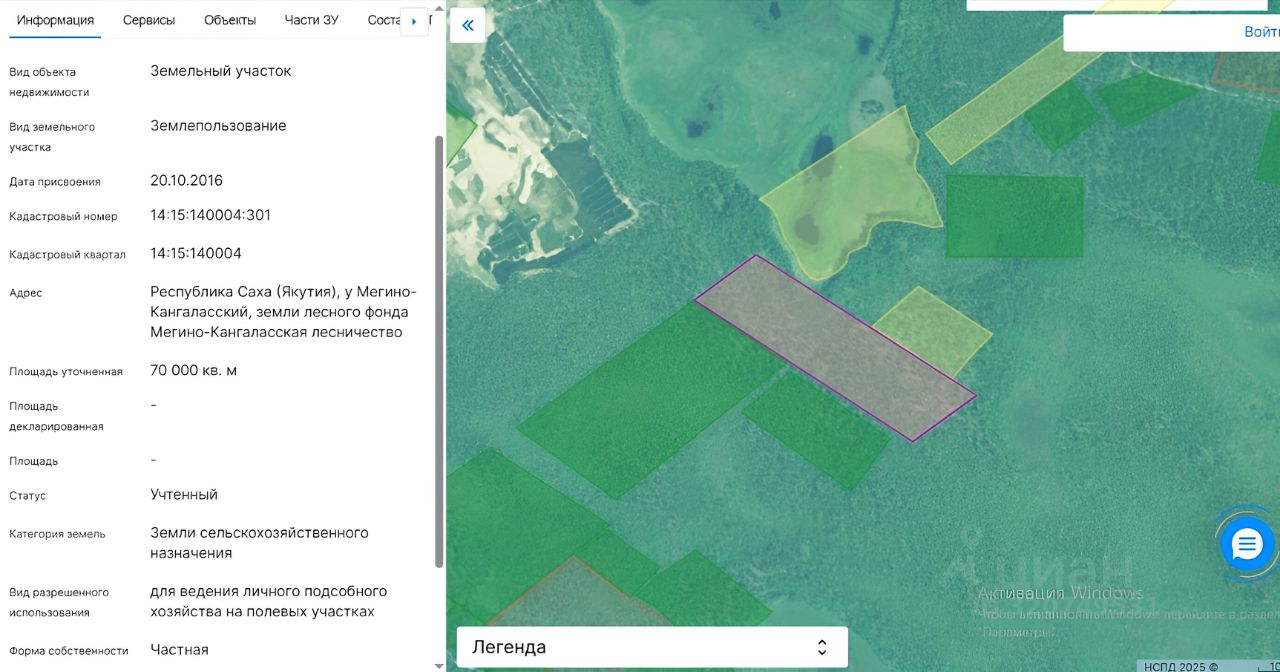Click the cadastral quarter value 14:15:140004
This screenshot has height=672, width=1280.
tap(196, 253)
